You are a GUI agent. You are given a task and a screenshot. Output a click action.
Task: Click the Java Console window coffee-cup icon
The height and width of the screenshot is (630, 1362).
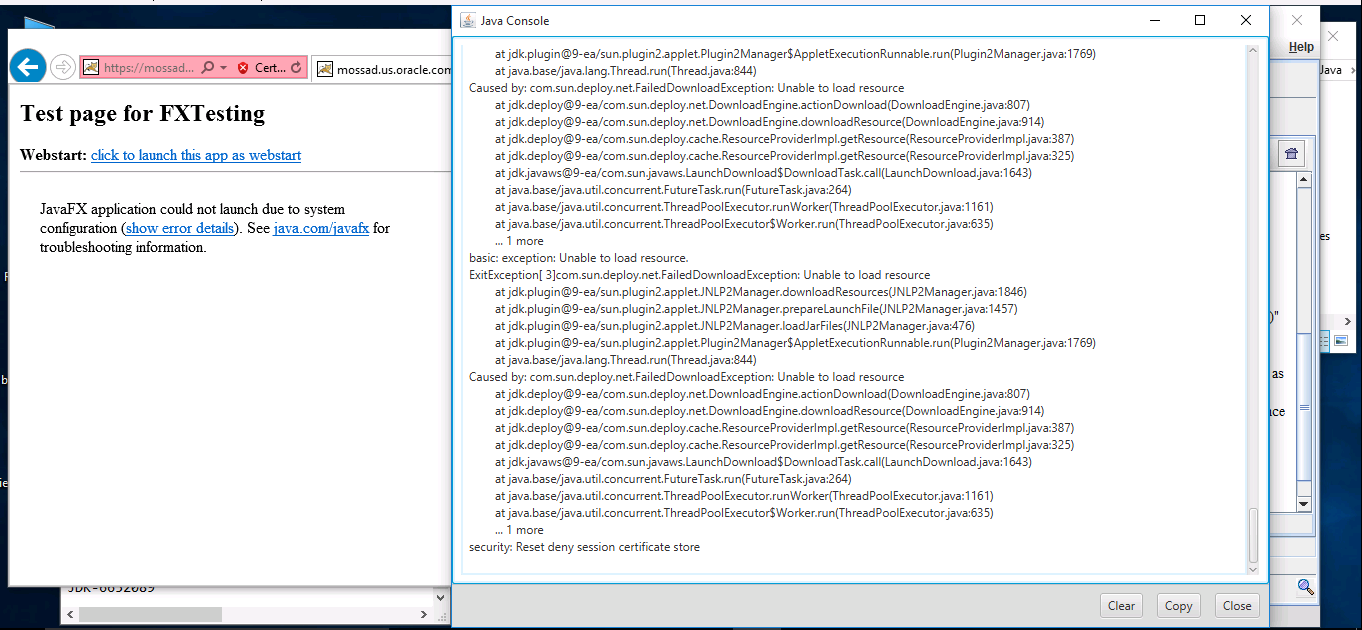point(467,21)
